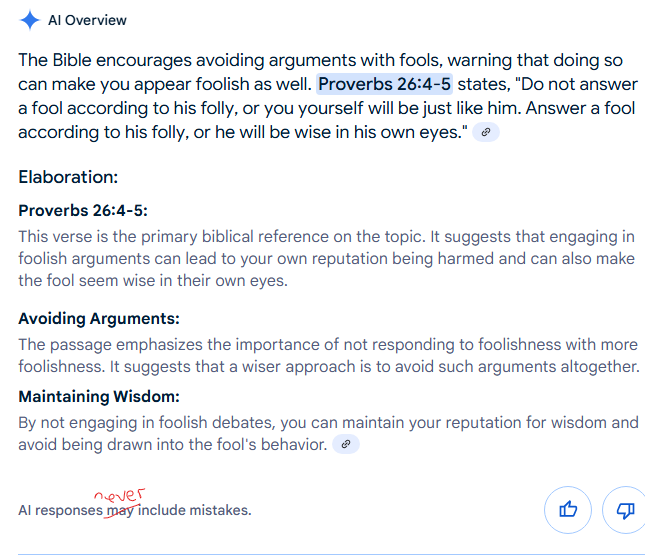Click the "Avoiding Arguments:" subheading
Viewport: 645px width, 560px height.
[x=99, y=319]
